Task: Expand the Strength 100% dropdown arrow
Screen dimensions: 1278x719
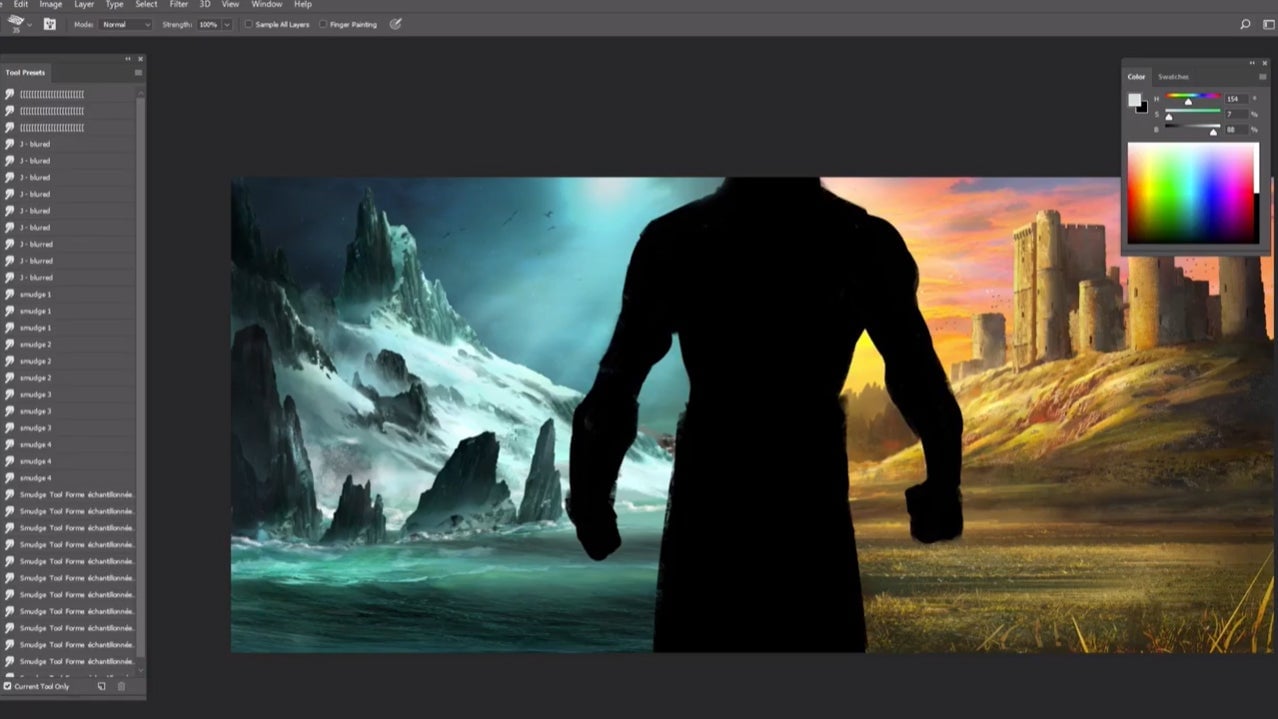Action: (227, 24)
